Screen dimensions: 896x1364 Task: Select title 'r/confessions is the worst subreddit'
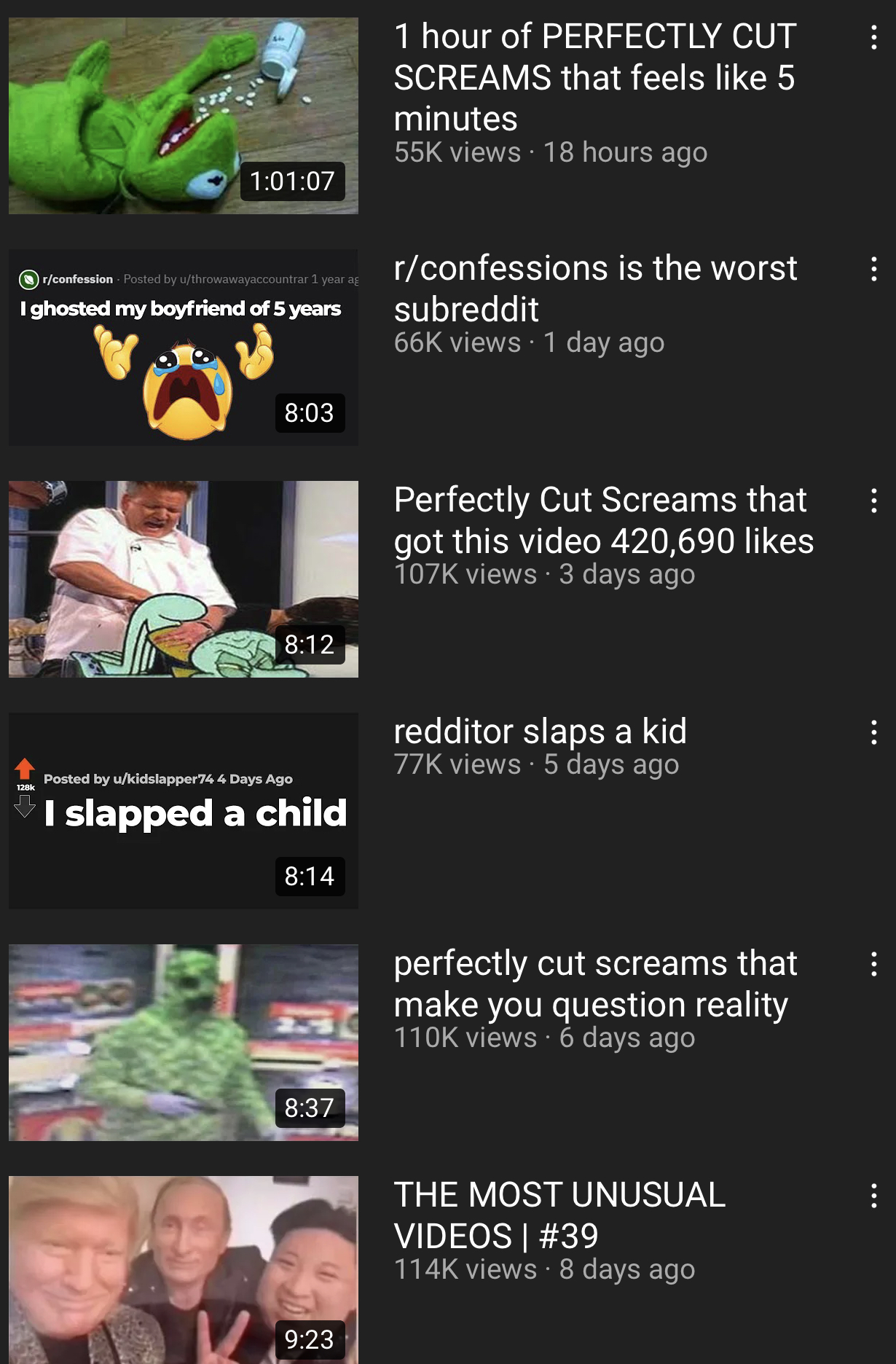(x=595, y=289)
